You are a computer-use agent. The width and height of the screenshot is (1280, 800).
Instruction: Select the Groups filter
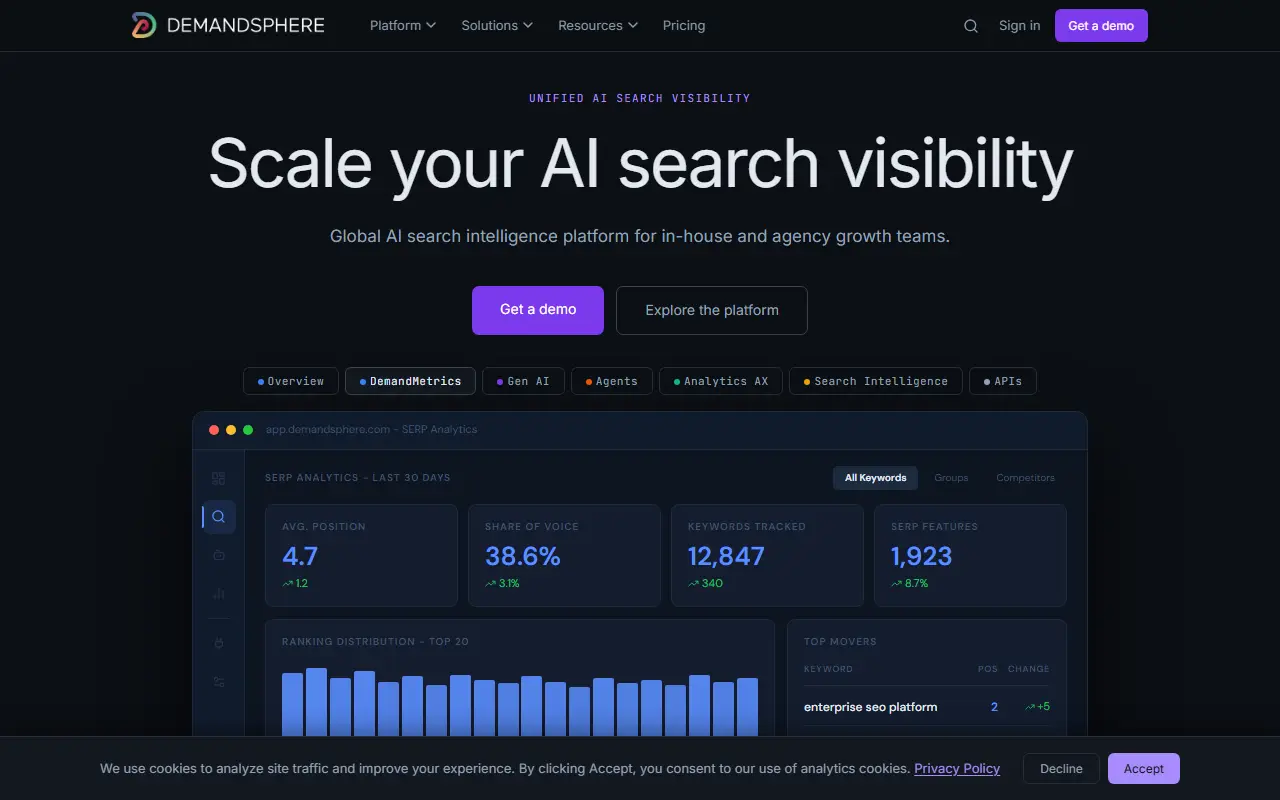pos(951,478)
